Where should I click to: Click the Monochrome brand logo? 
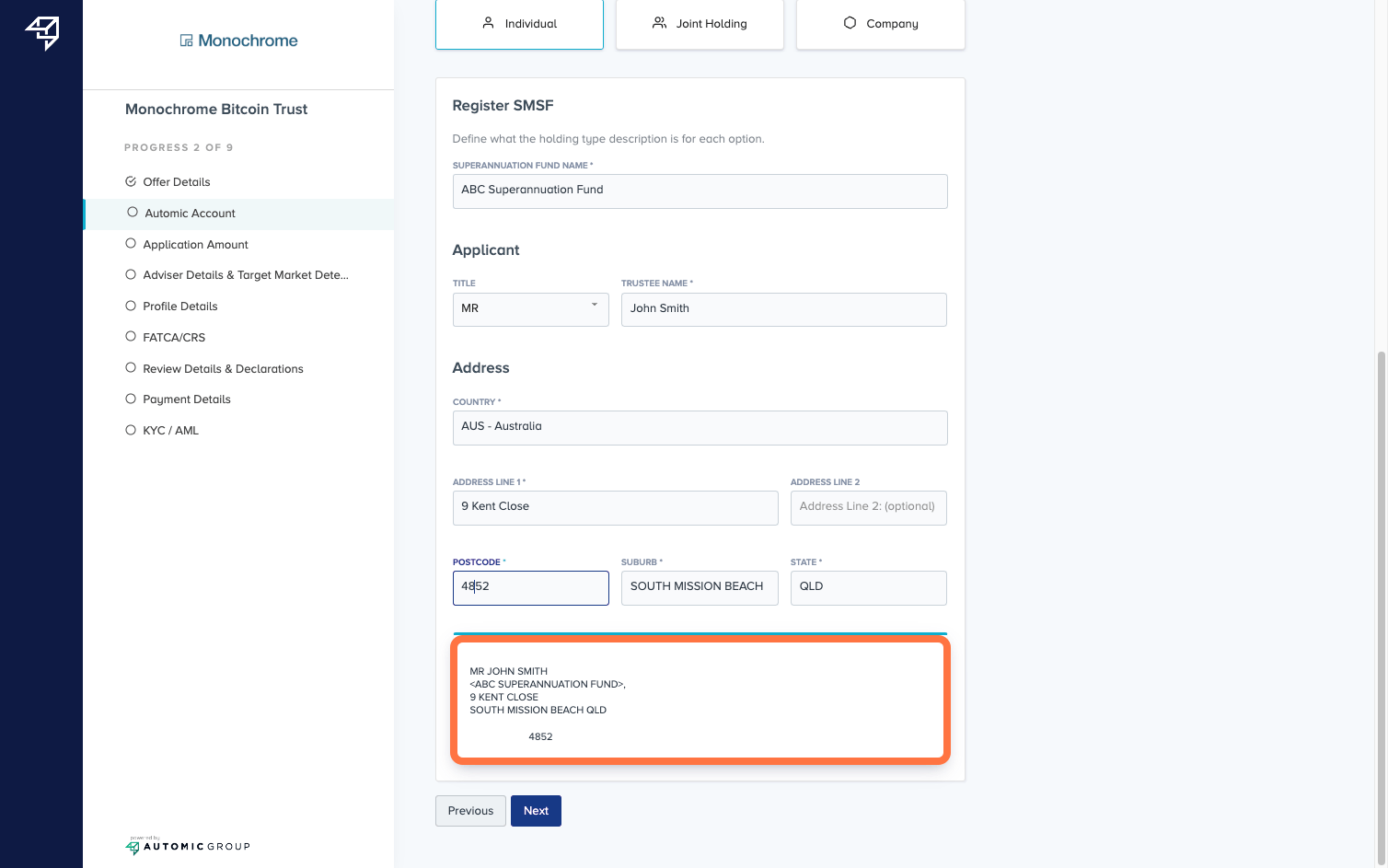point(238,41)
